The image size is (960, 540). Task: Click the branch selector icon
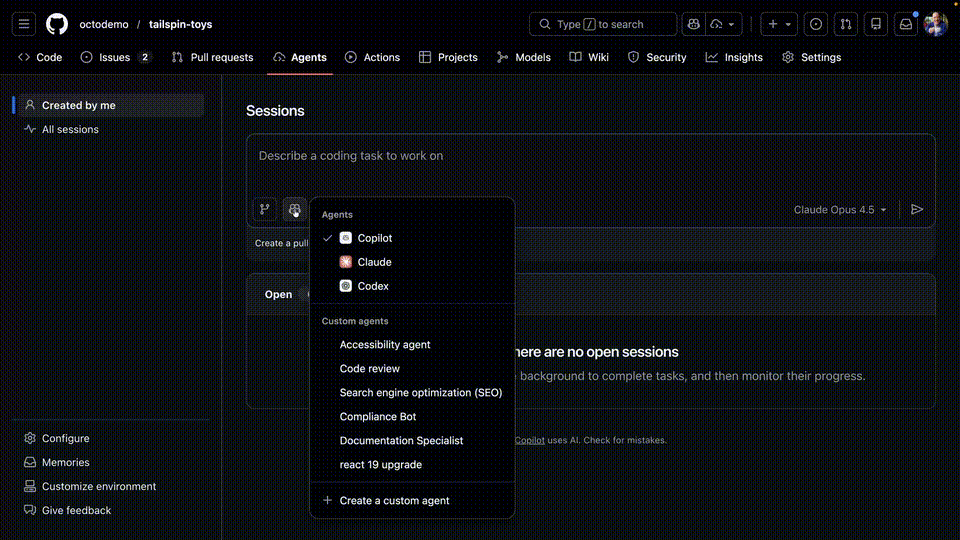[x=265, y=210]
